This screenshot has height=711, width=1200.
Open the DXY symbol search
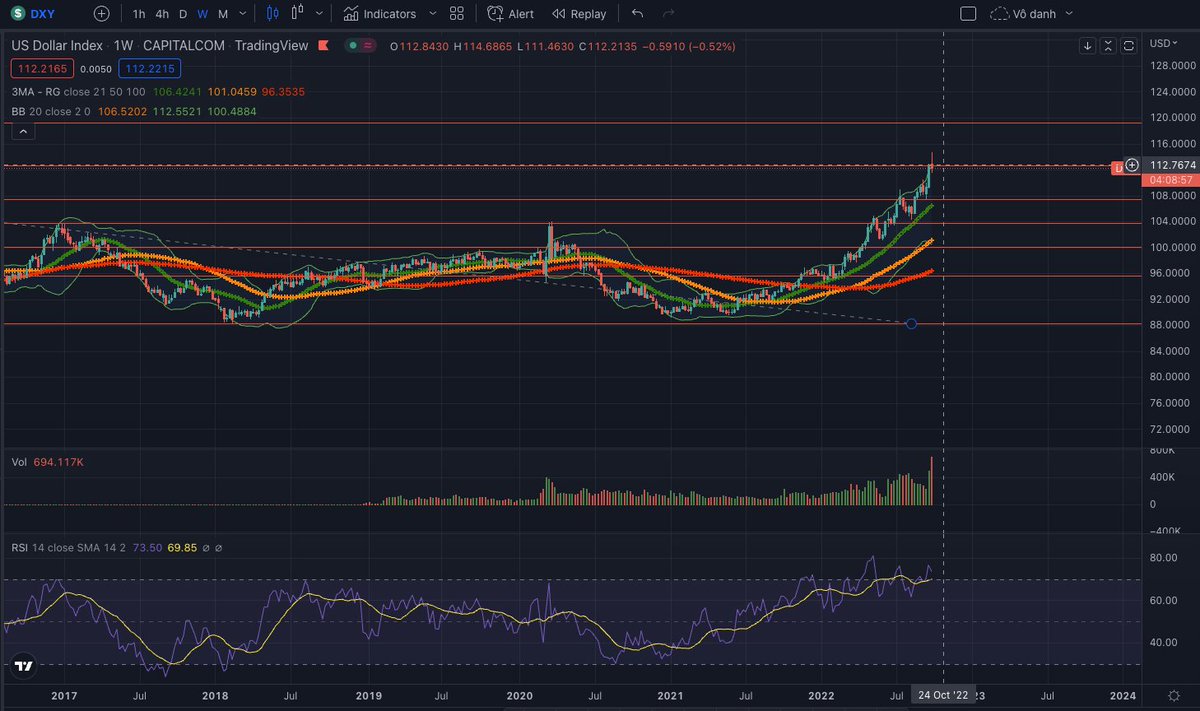point(35,14)
